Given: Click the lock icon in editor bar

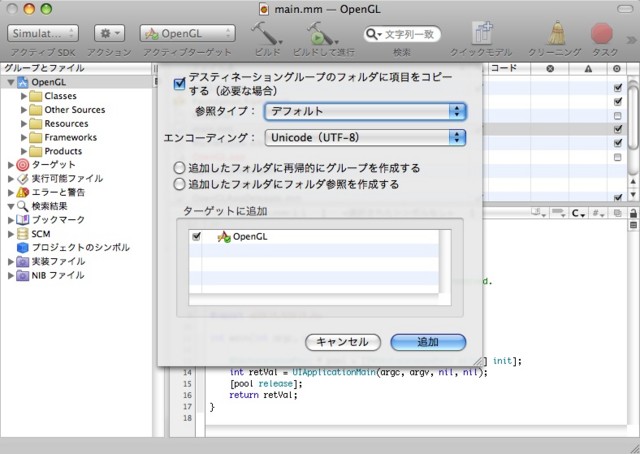Looking at the screenshot, I should [633, 213].
